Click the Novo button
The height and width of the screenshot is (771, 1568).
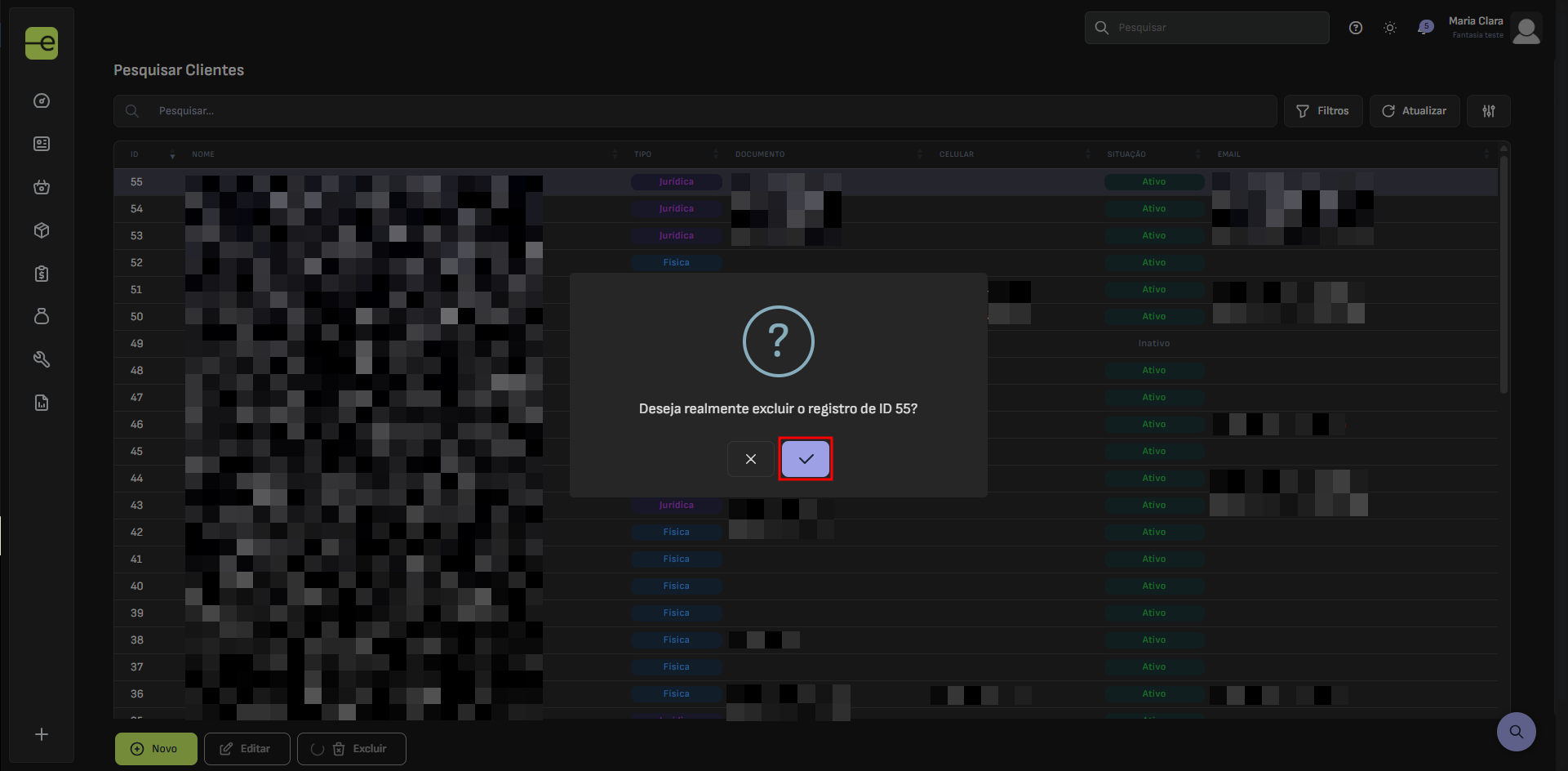tap(156, 749)
